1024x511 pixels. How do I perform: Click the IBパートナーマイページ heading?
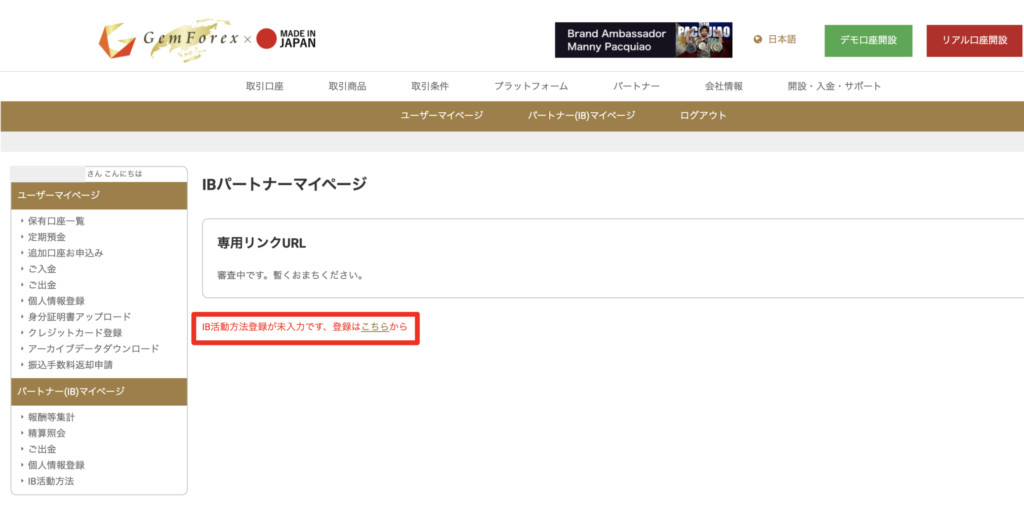284,184
